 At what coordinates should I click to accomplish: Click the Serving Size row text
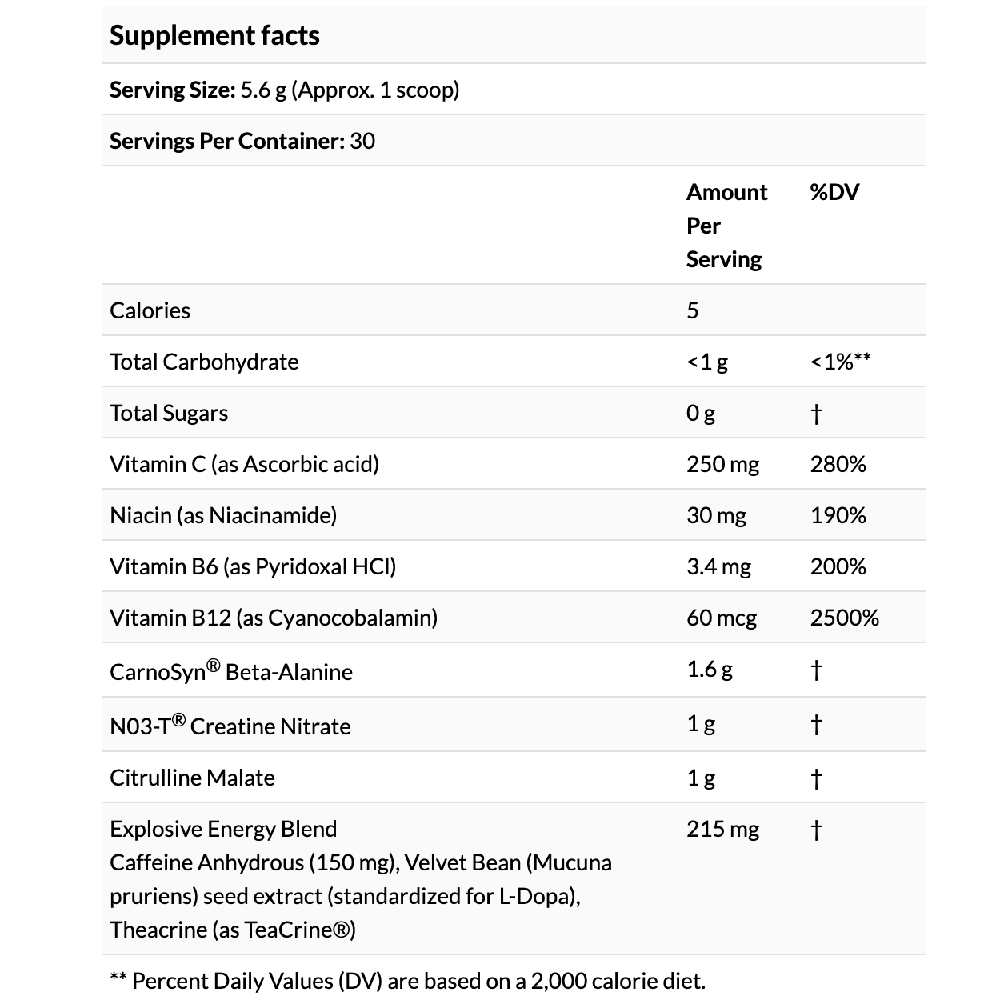tap(284, 90)
